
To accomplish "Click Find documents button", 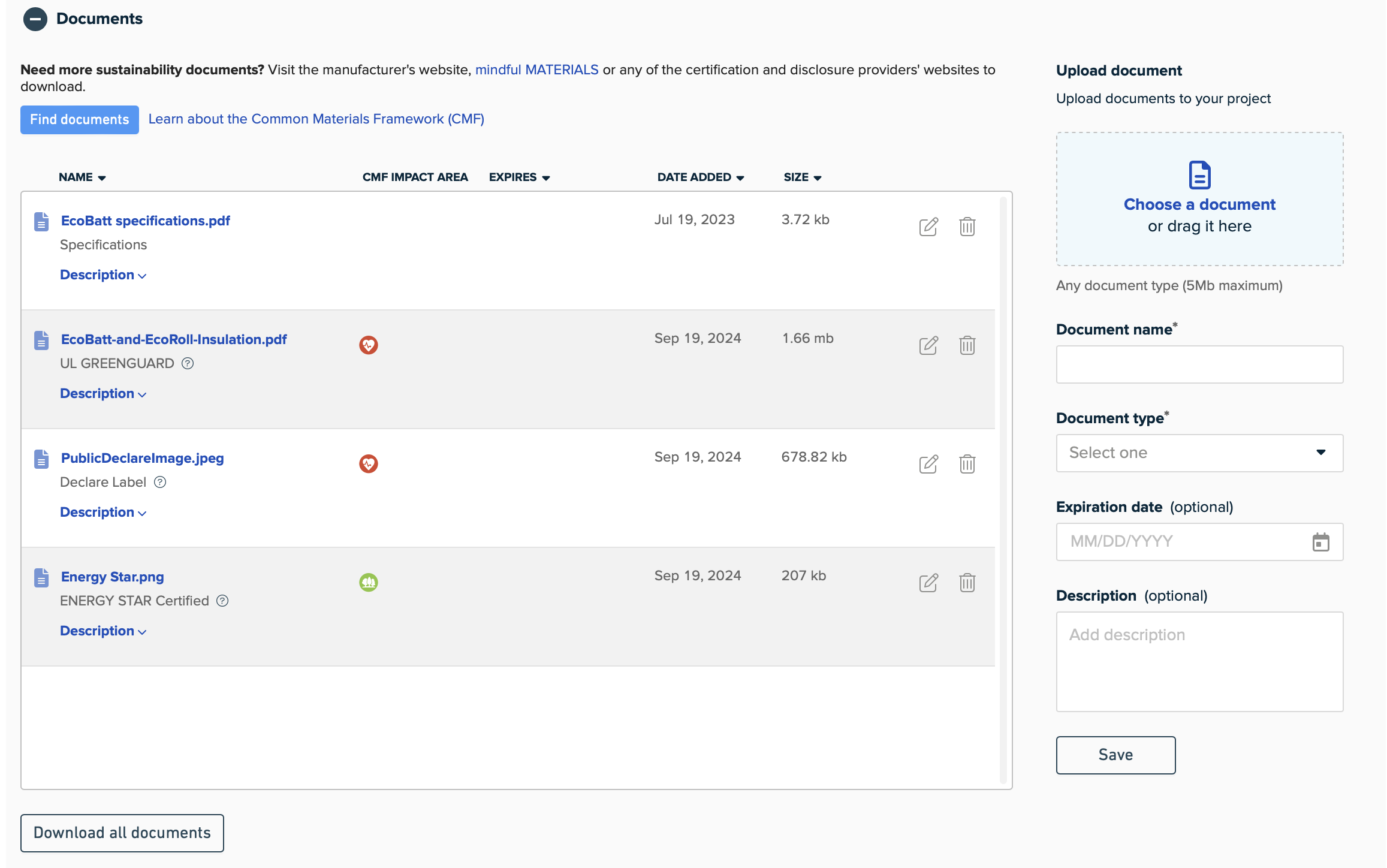I will click(80, 120).
